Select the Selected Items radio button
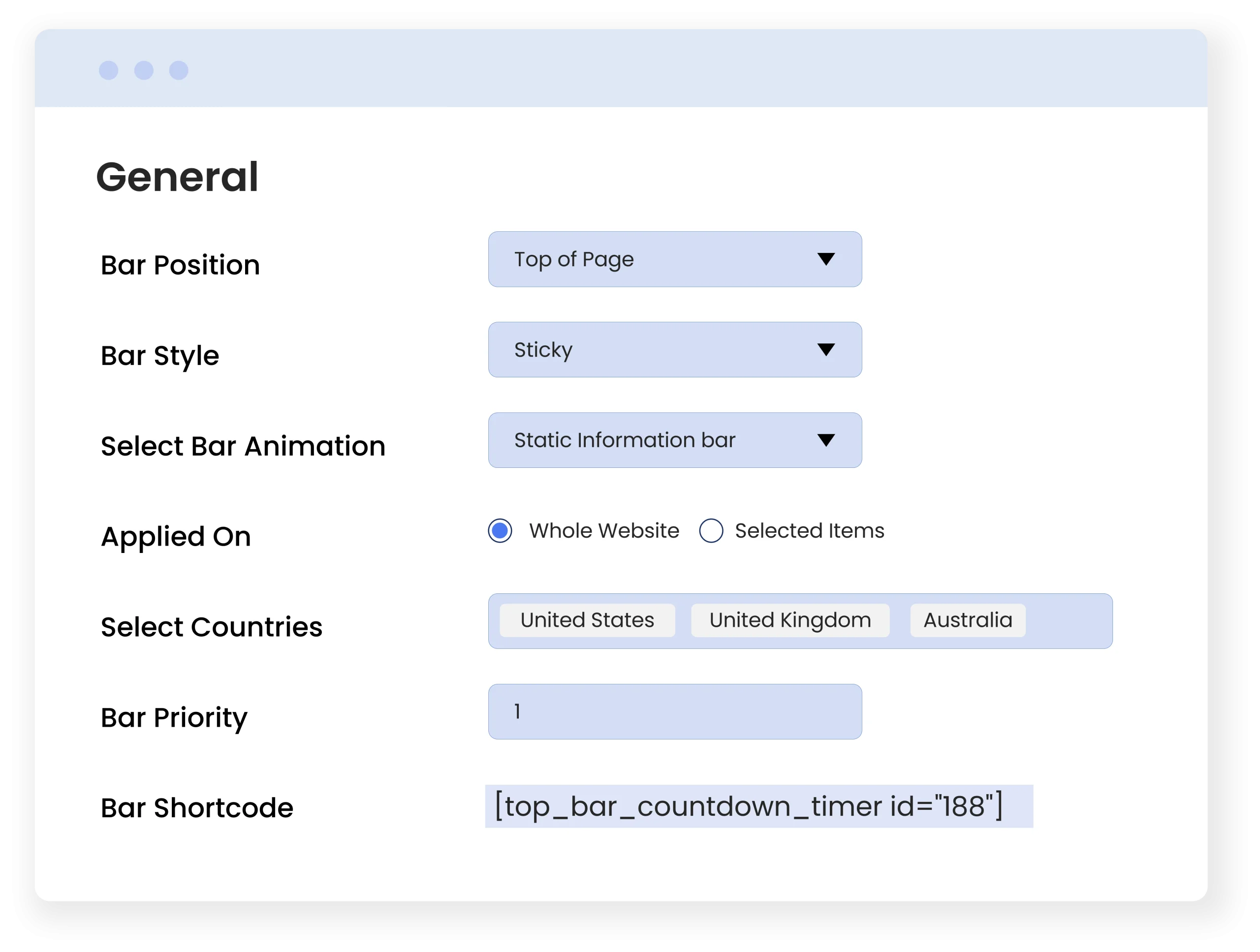Image resolution: width=1260 pixels, height=952 pixels. pos(711,531)
